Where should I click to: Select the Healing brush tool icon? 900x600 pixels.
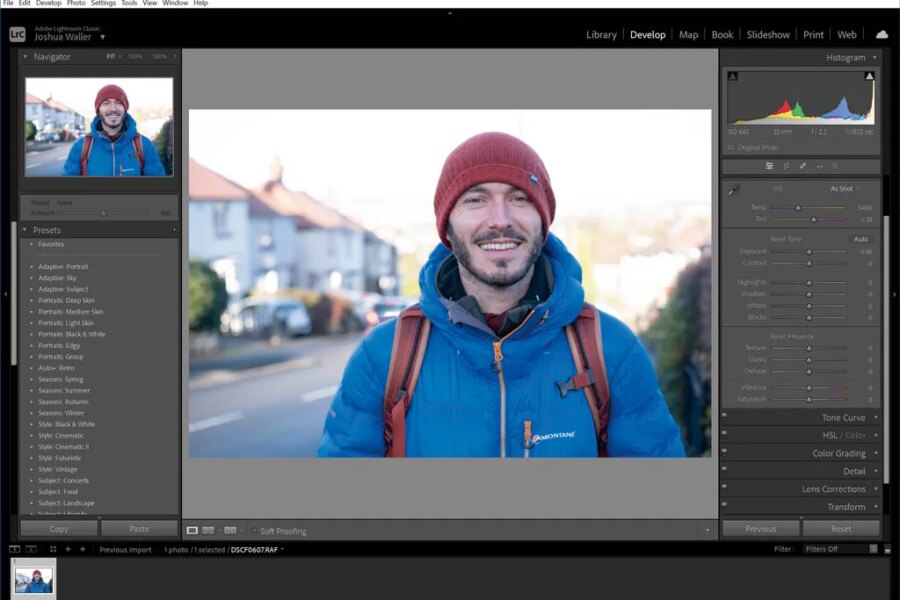point(802,166)
